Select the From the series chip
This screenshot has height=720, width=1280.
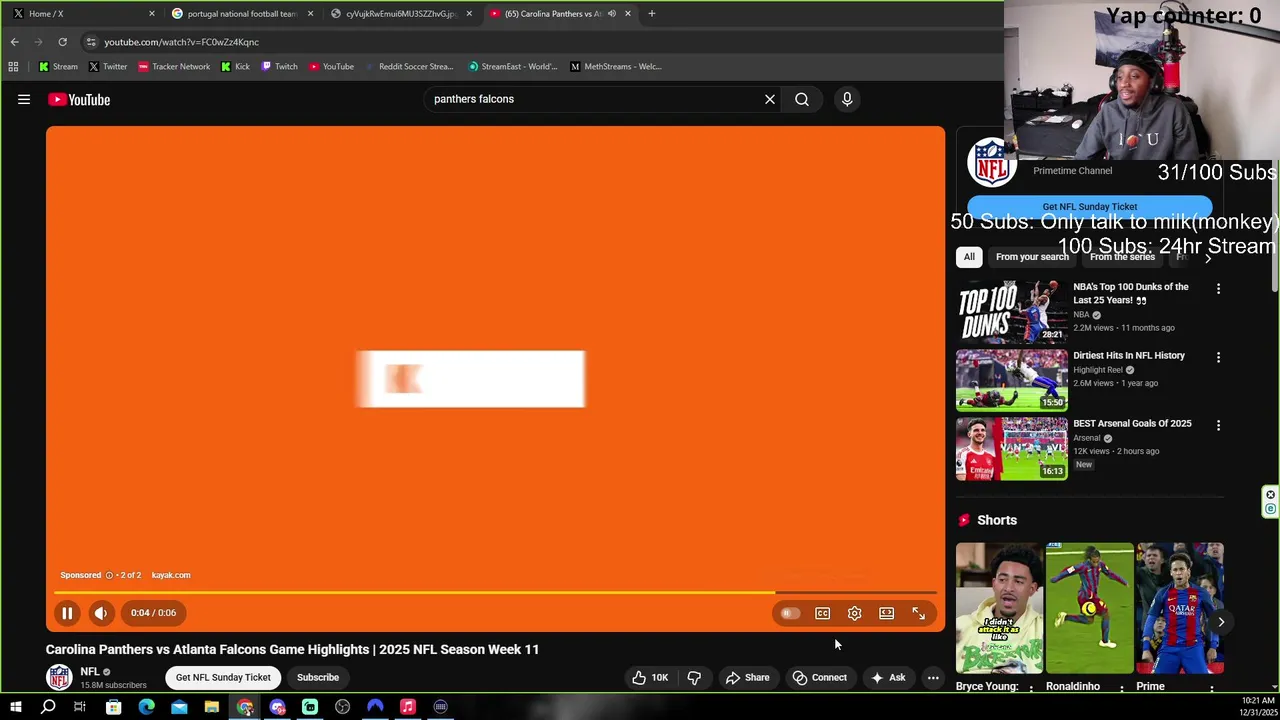click(x=1122, y=257)
